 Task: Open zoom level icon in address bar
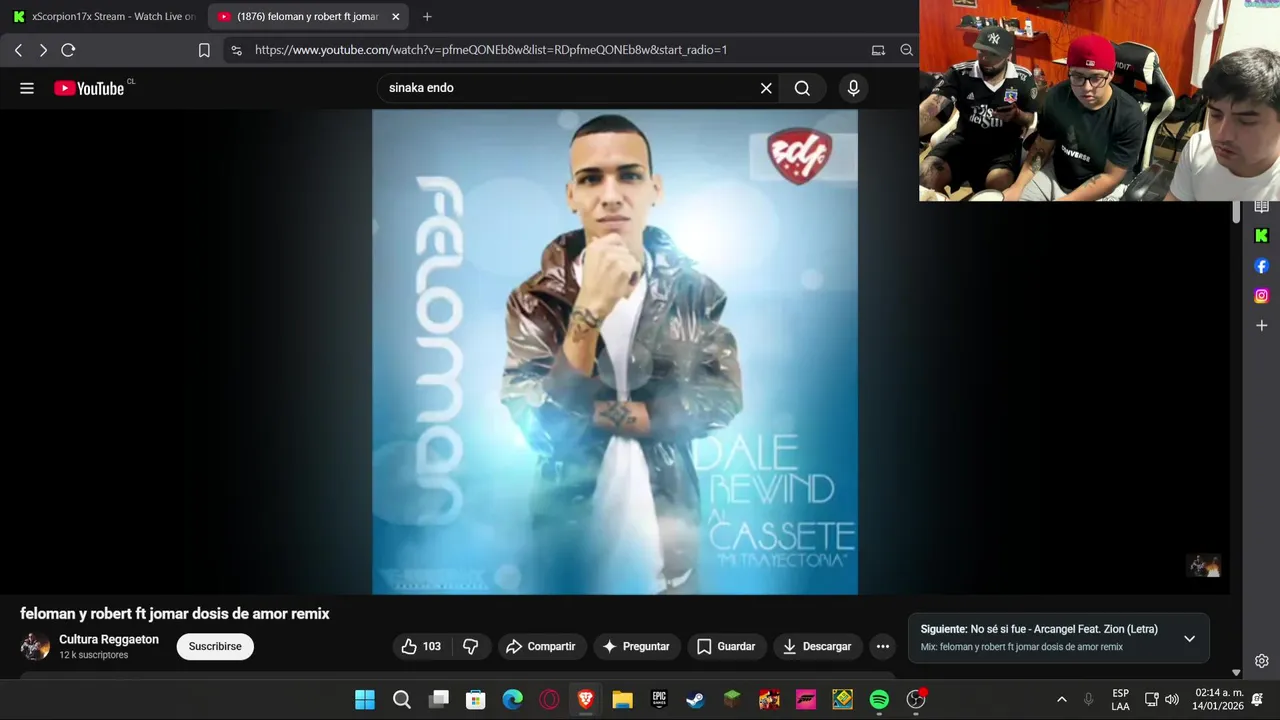[x=906, y=50]
